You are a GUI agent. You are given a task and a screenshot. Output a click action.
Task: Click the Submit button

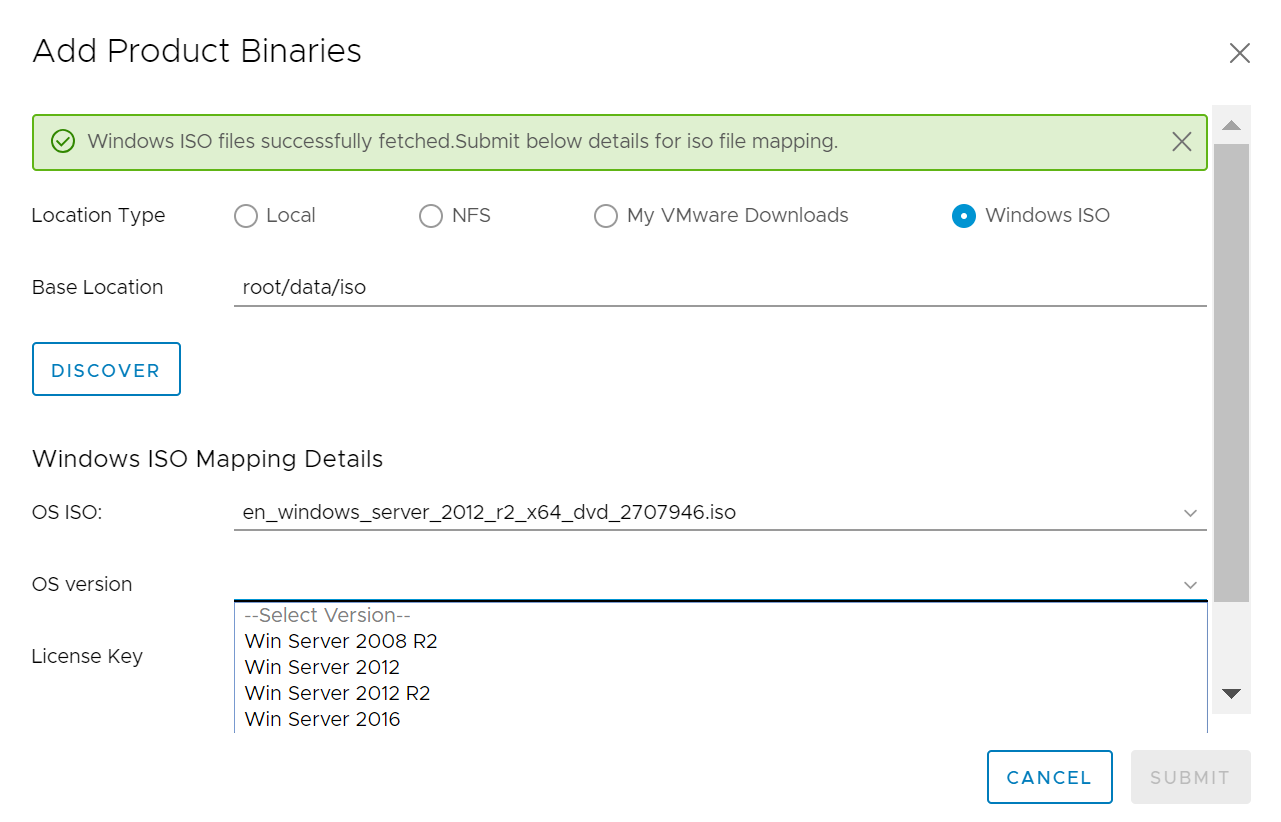[1190, 777]
